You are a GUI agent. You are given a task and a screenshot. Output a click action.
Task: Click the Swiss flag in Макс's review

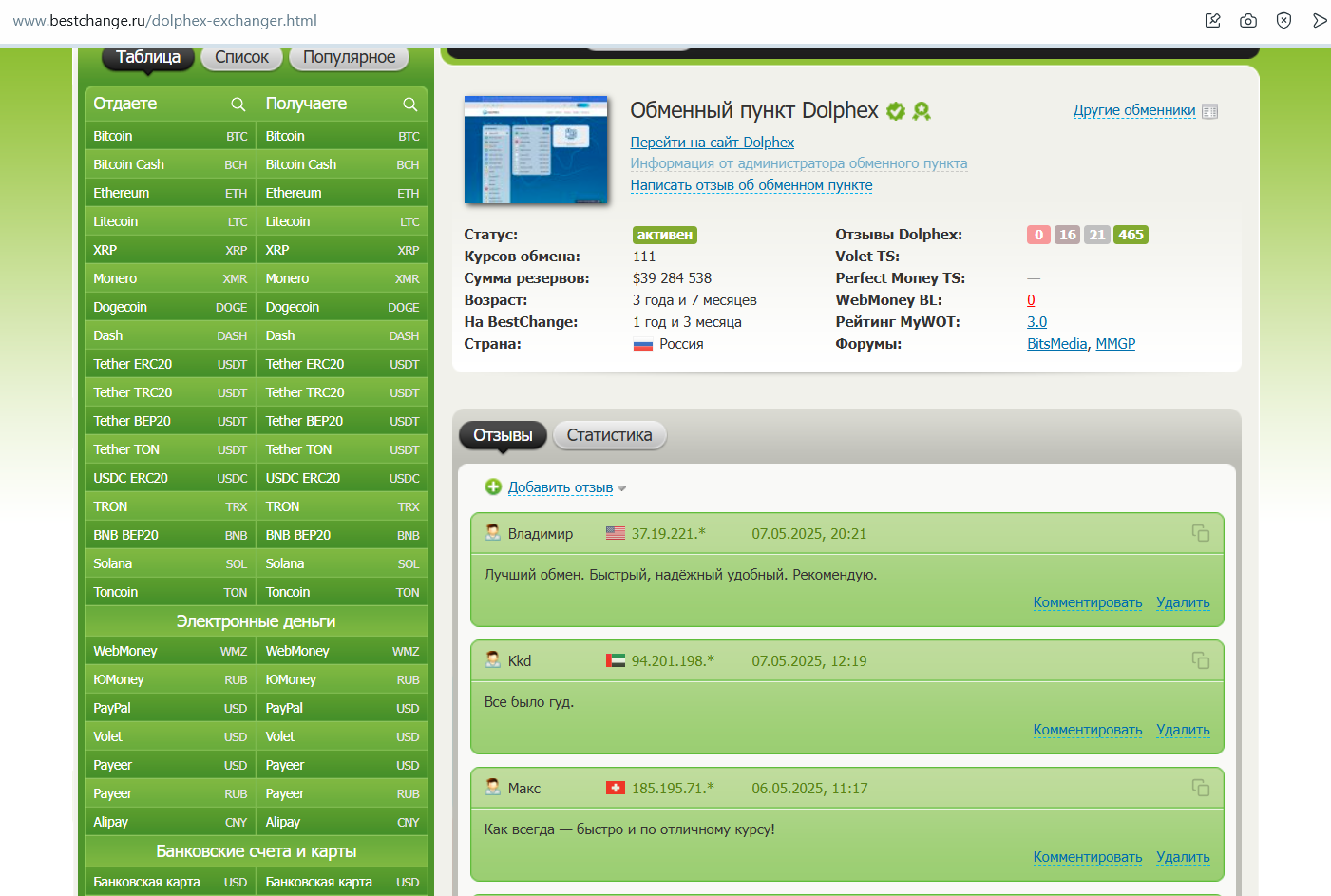pos(616,788)
